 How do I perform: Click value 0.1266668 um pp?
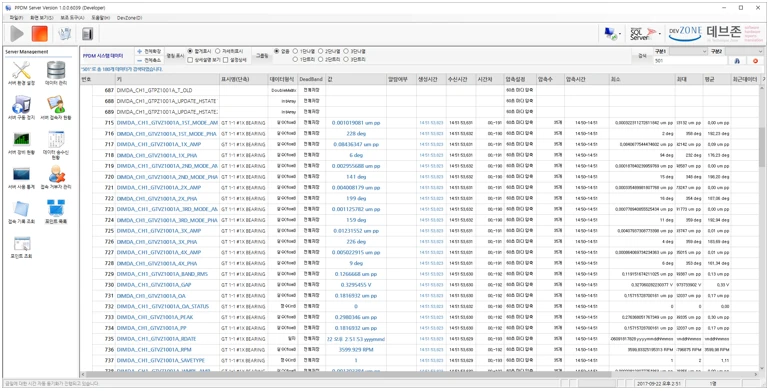tap(356, 274)
